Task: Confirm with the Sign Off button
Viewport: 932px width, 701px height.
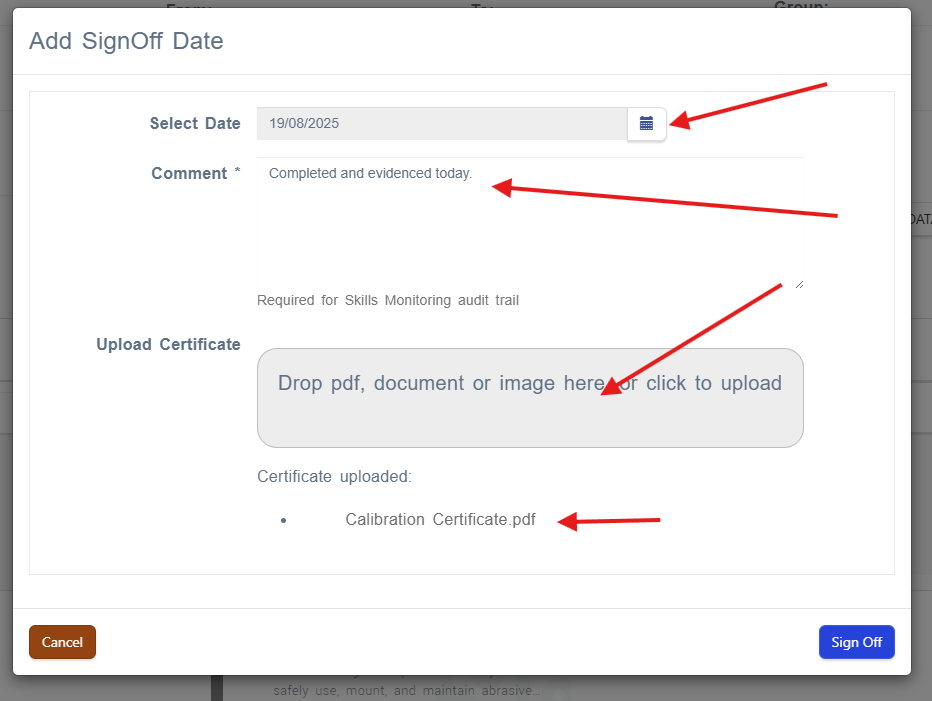Action: click(x=857, y=642)
